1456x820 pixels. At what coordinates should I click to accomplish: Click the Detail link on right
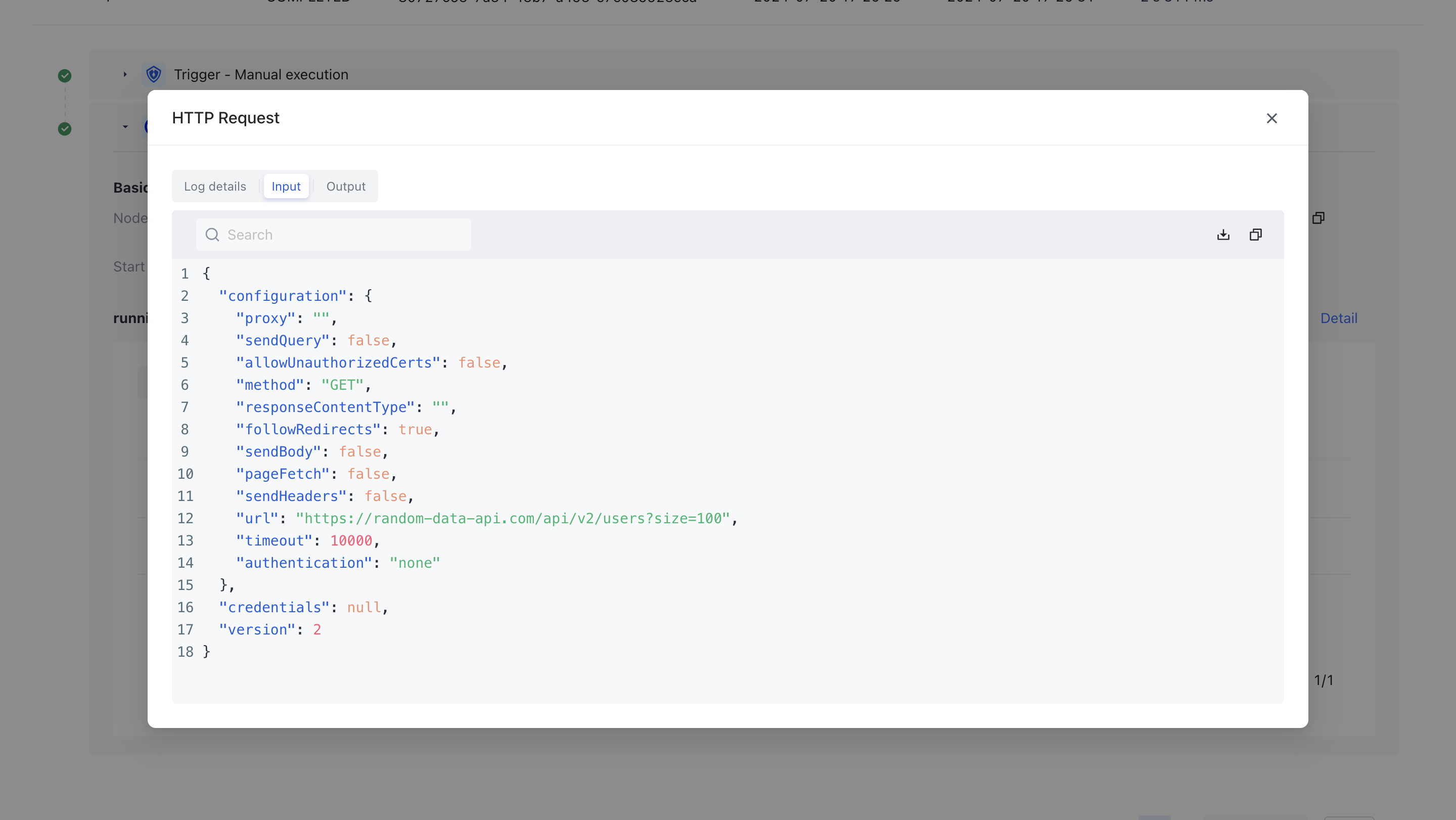click(x=1338, y=318)
